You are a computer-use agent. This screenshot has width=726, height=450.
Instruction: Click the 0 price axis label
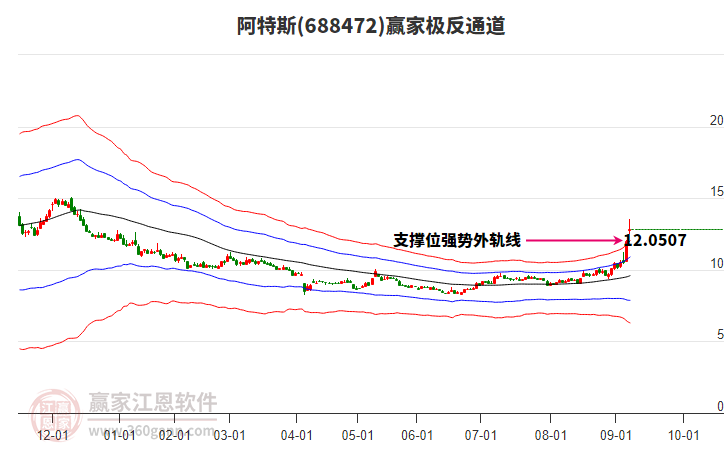(720, 406)
